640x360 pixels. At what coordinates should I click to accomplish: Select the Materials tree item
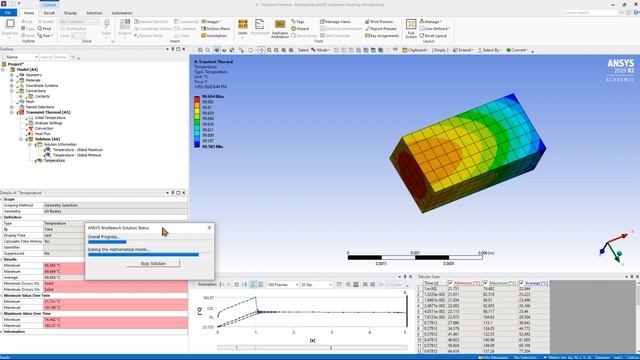point(33,80)
